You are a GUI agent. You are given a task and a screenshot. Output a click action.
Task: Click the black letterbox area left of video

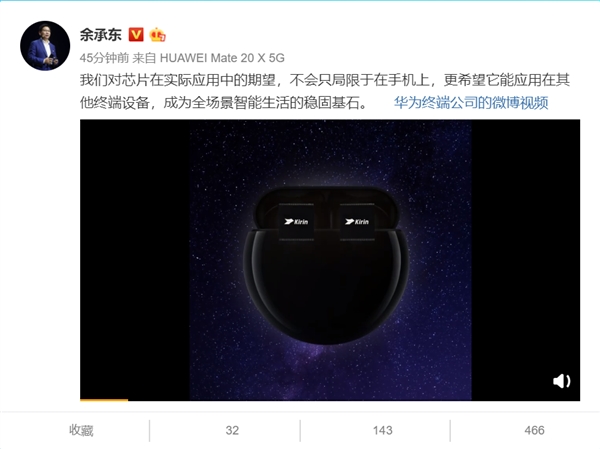(135, 259)
